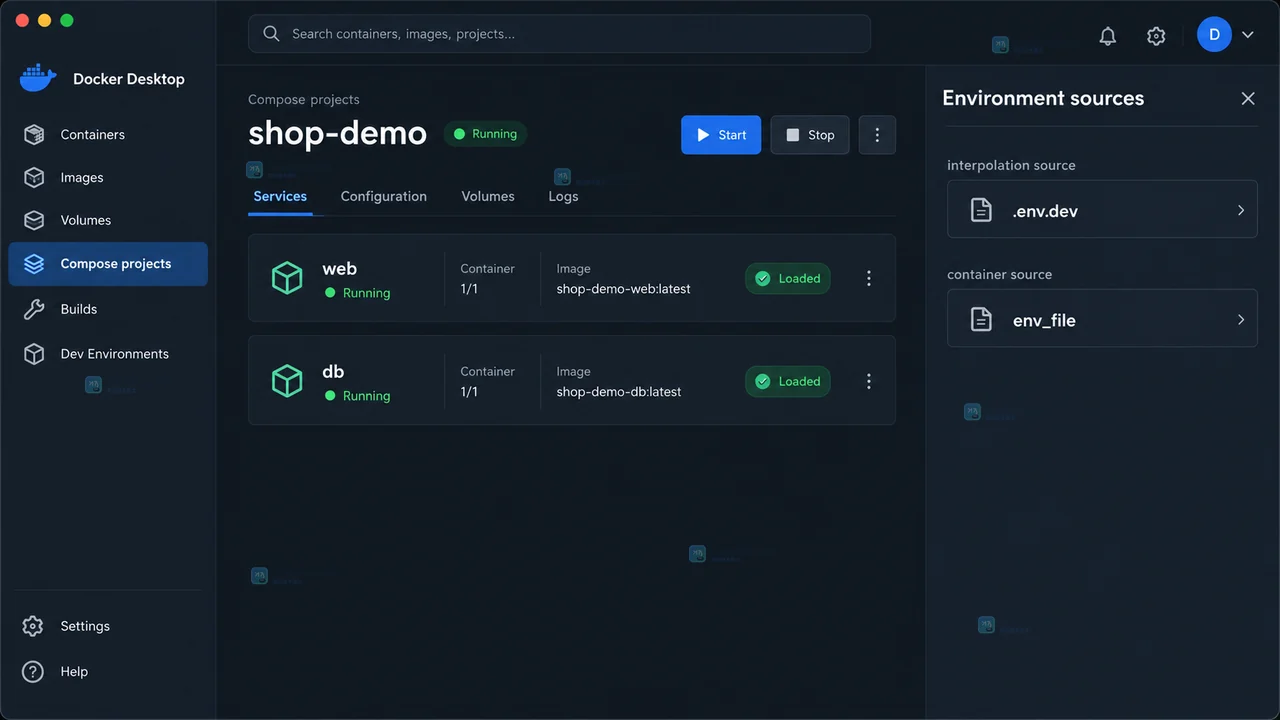This screenshot has width=1280, height=720.
Task: Open Dev Environments in sidebar
Action: 108,354
